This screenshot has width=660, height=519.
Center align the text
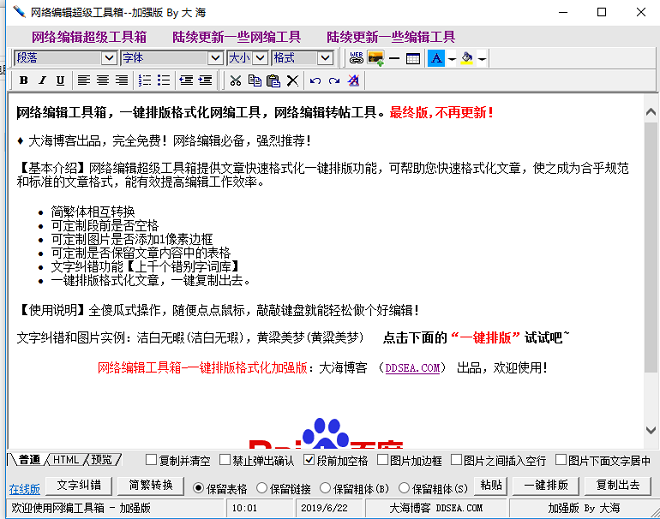click(103, 80)
